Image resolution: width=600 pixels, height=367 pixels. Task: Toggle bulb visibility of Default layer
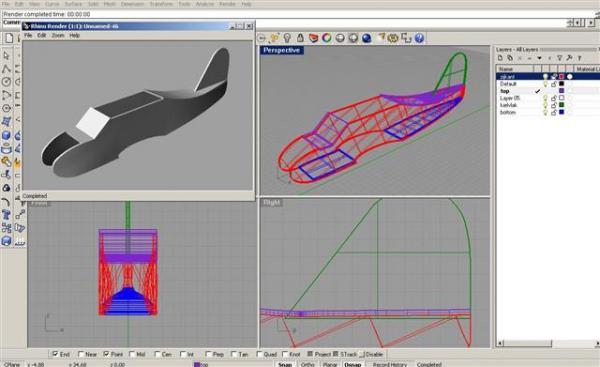546,84
